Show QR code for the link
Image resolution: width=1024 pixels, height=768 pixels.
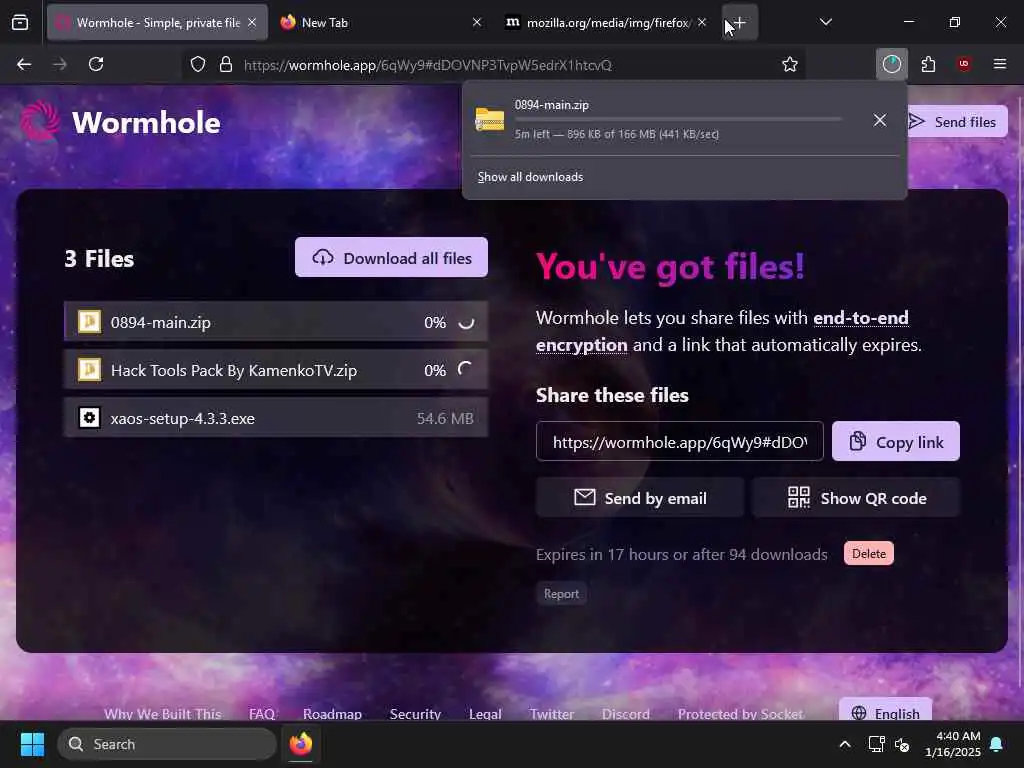(856, 498)
